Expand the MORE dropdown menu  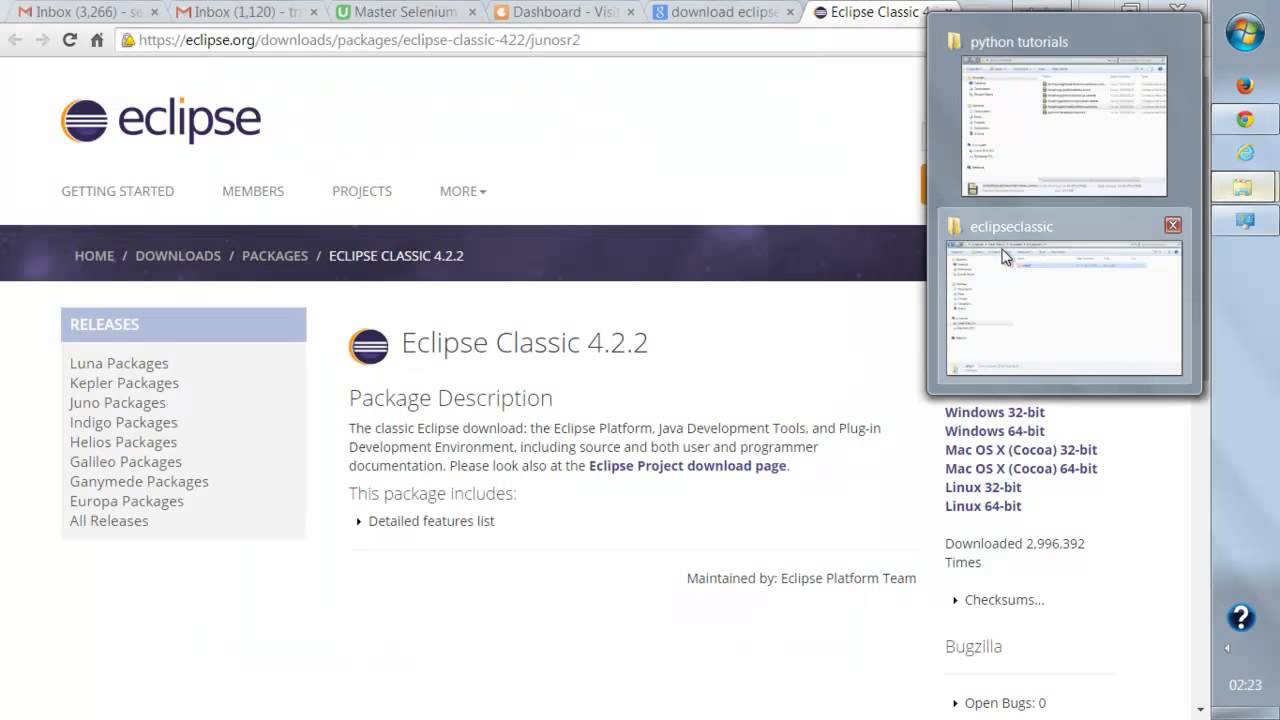pos(463,191)
